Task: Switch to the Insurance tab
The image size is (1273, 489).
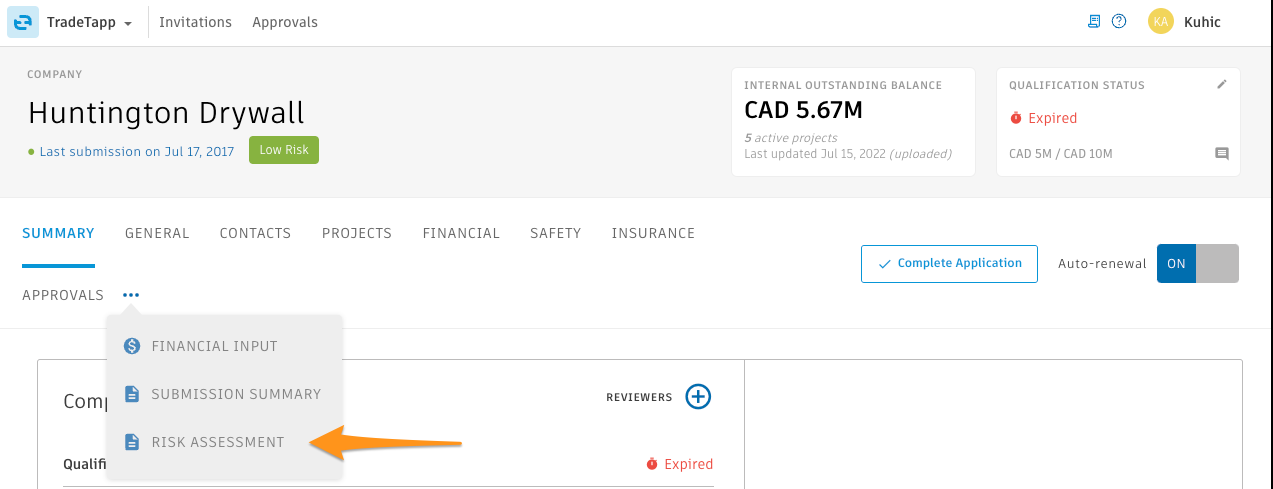Action: (653, 233)
